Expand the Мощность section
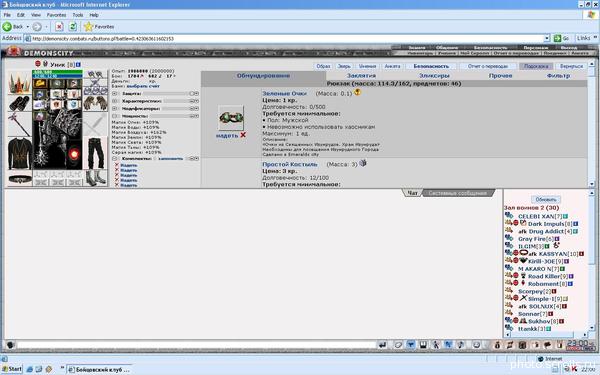 coord(115,116)
